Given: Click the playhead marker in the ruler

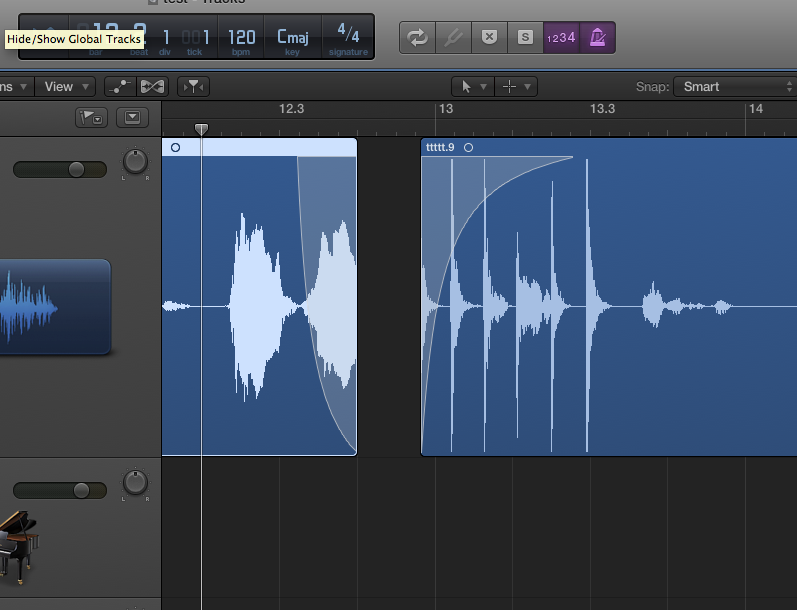Looking at the screenshot, I should 201,129.
